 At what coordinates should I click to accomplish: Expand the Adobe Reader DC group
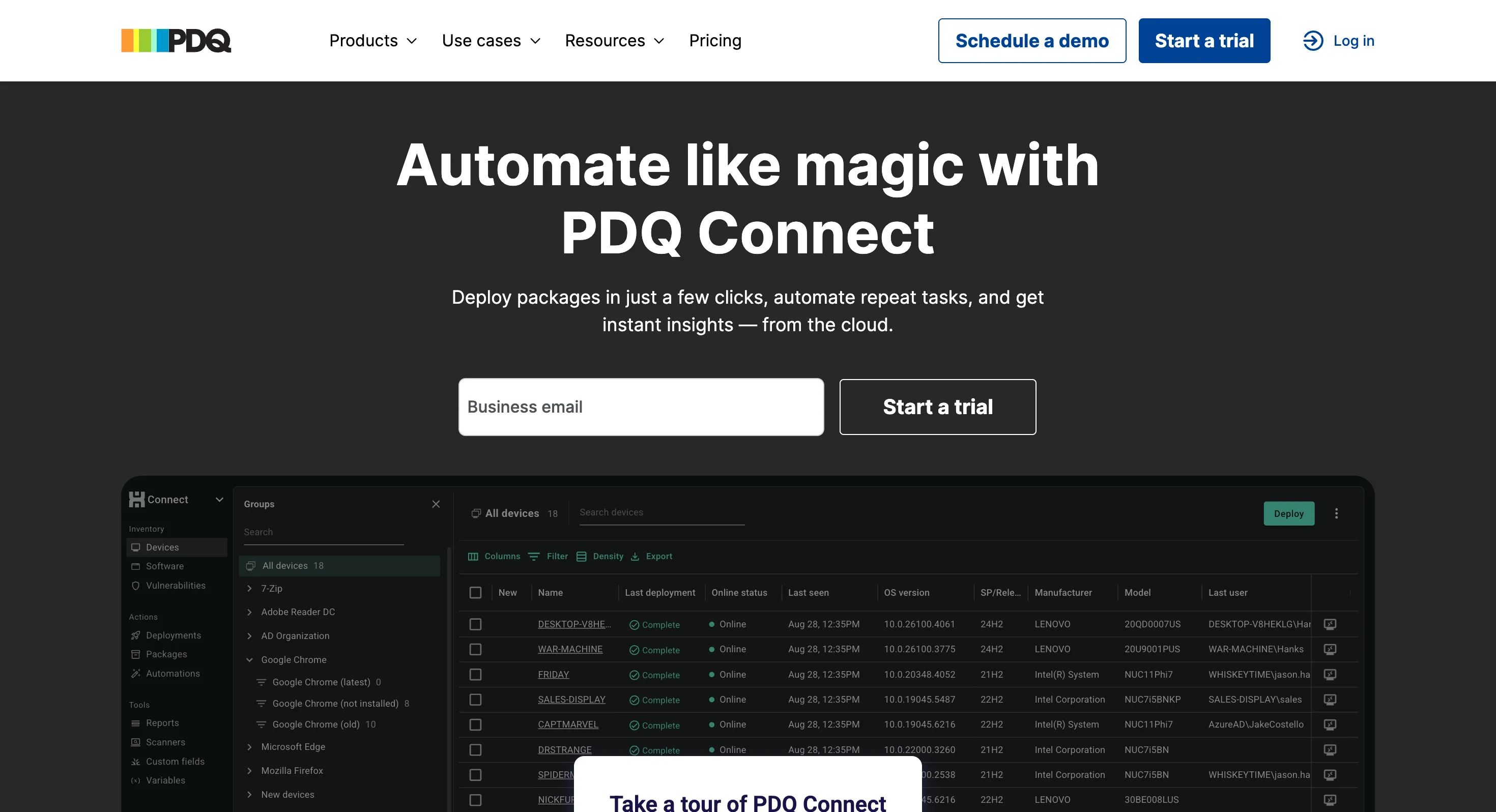(250, 612)
